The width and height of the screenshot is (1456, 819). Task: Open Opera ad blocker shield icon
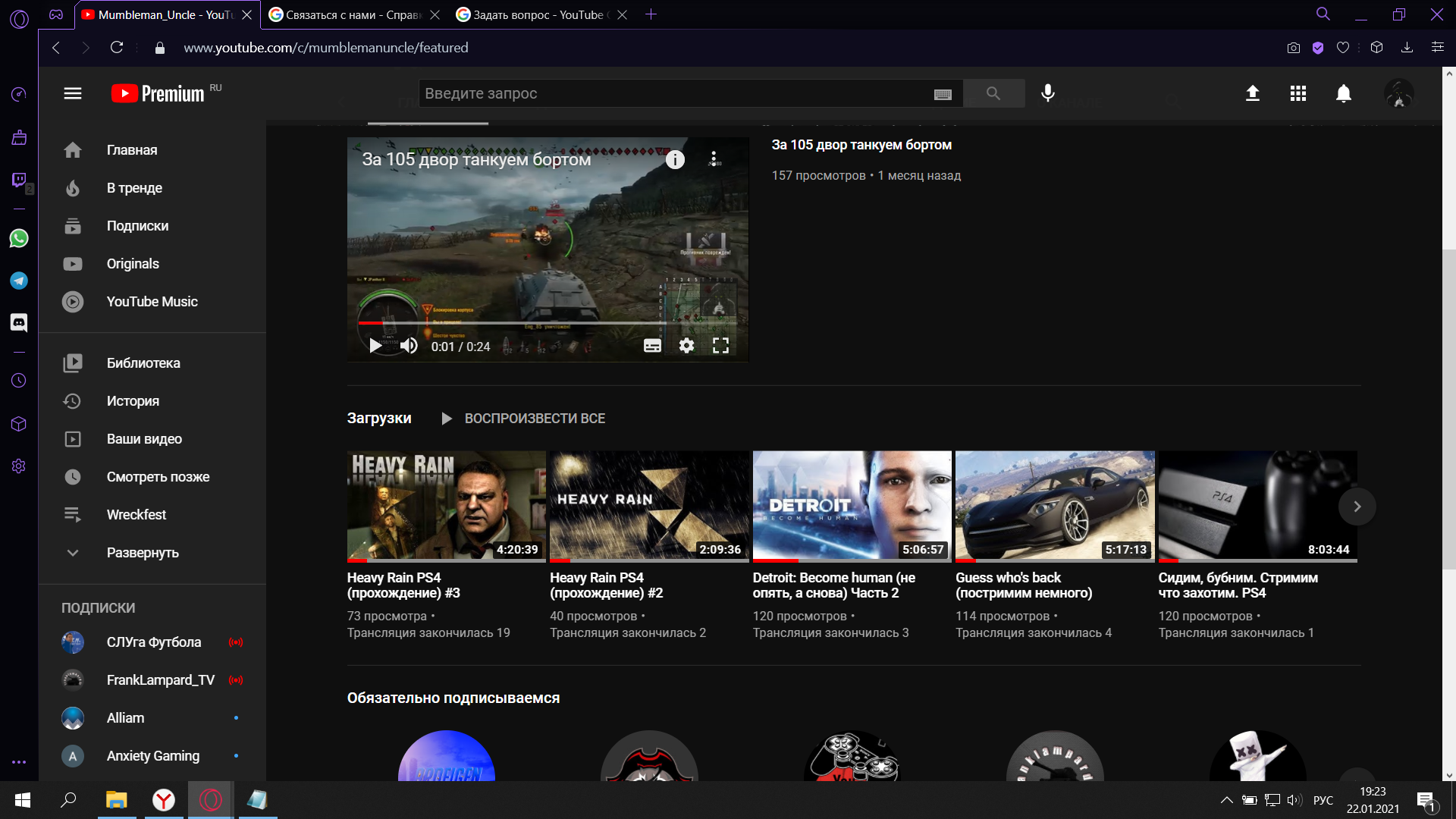pyautogui.click(x=1318, y=48)
